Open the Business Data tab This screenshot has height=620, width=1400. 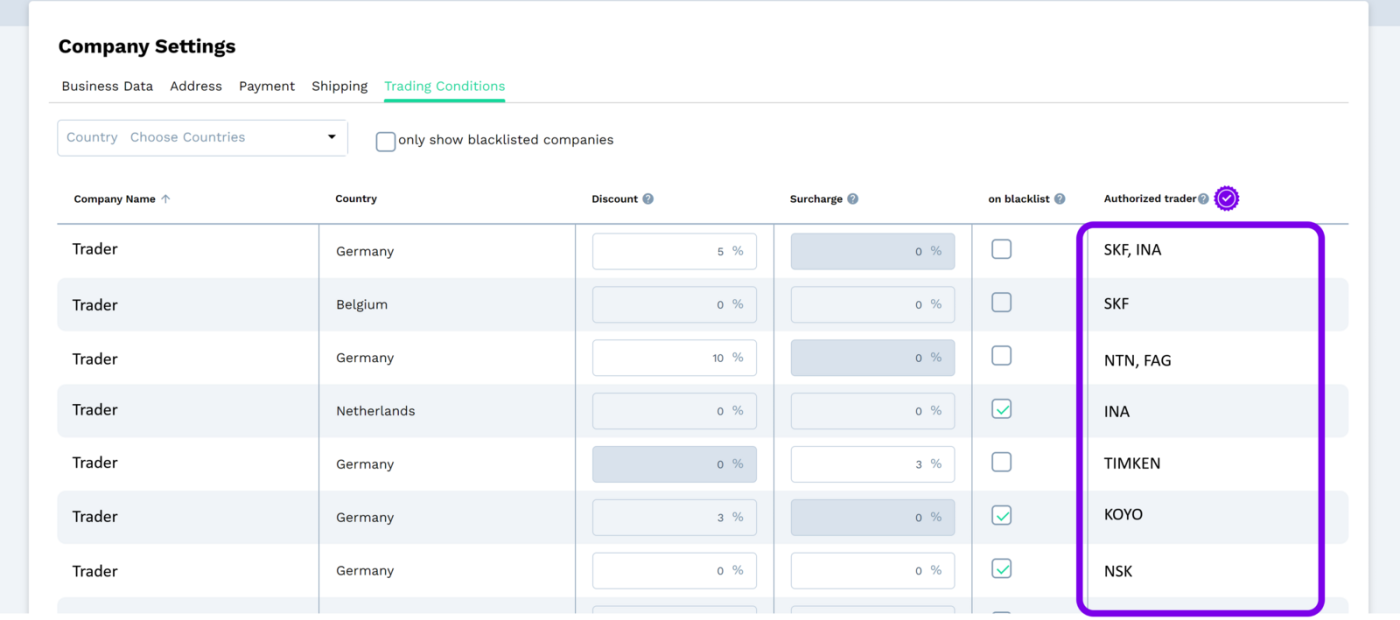pyautogui.click(x=107, y=86)
